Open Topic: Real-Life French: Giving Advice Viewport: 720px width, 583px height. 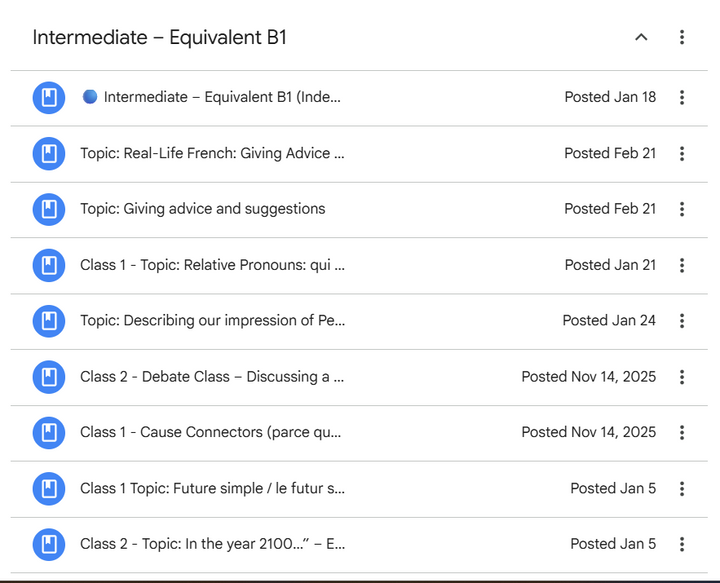point(212,154)
